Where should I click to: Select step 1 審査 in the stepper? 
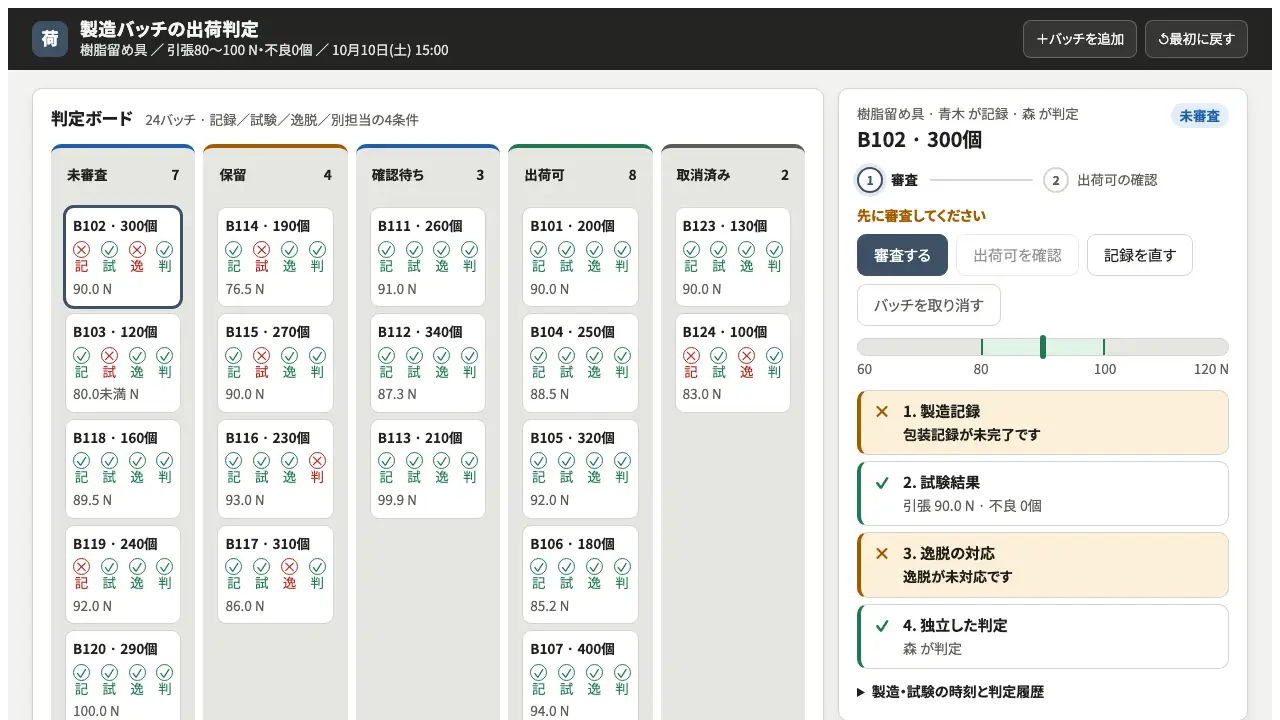tap(888, 180)
